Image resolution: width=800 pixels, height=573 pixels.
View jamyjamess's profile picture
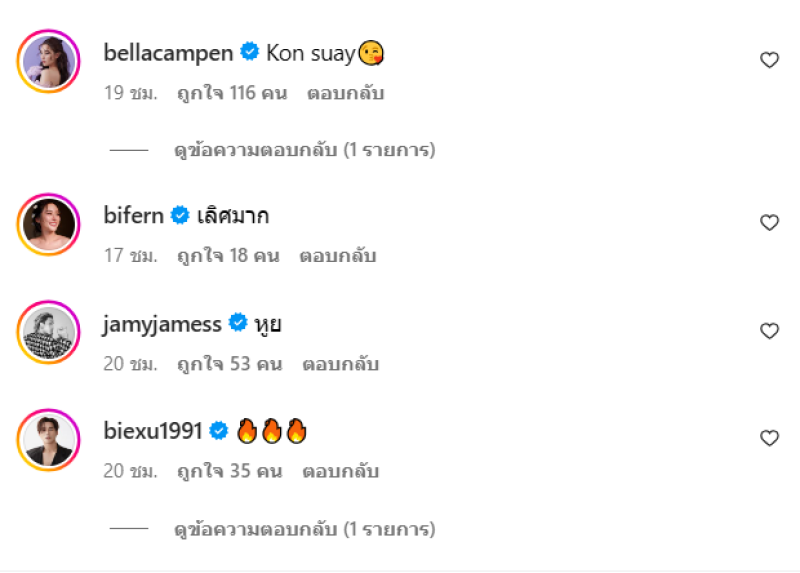[48, 332]
